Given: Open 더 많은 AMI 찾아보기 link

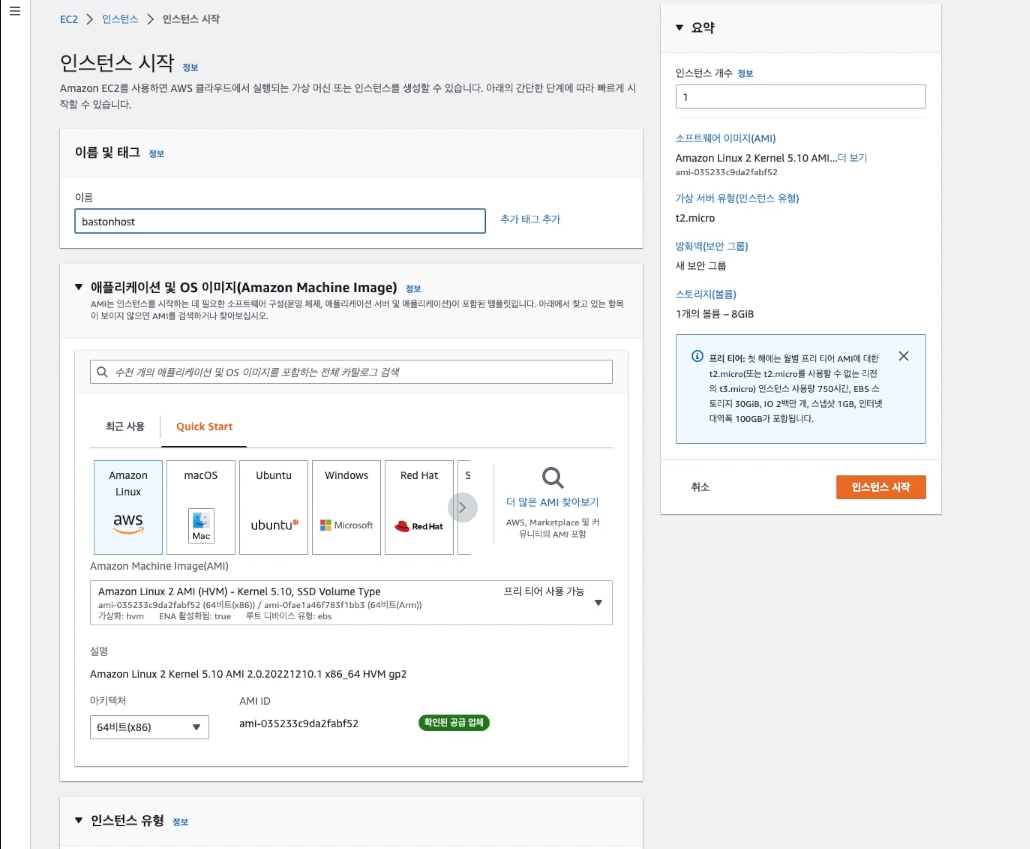Looking at the screenshot, I should click(x=552, y=502).
